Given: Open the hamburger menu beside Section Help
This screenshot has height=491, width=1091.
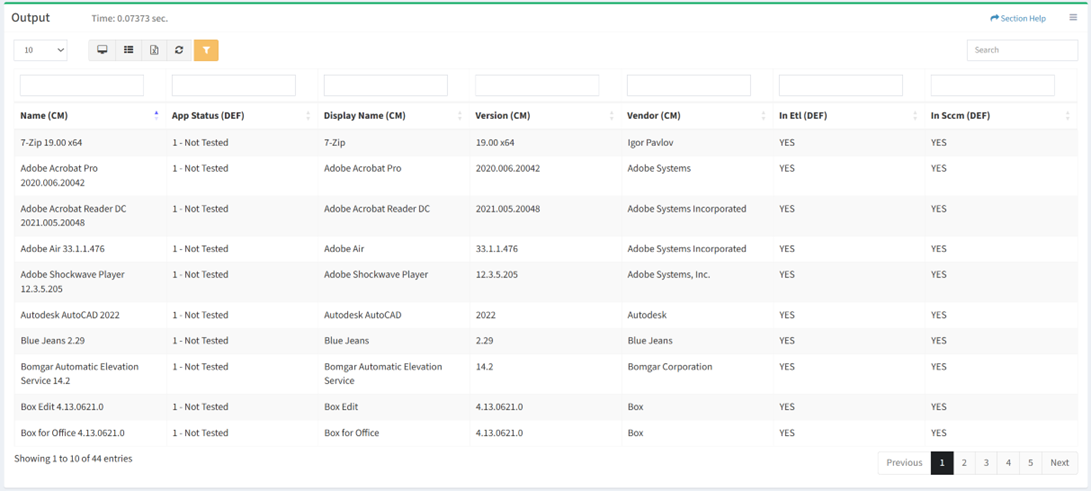Looking at the screenshot, I should (x=1073, y=18).
